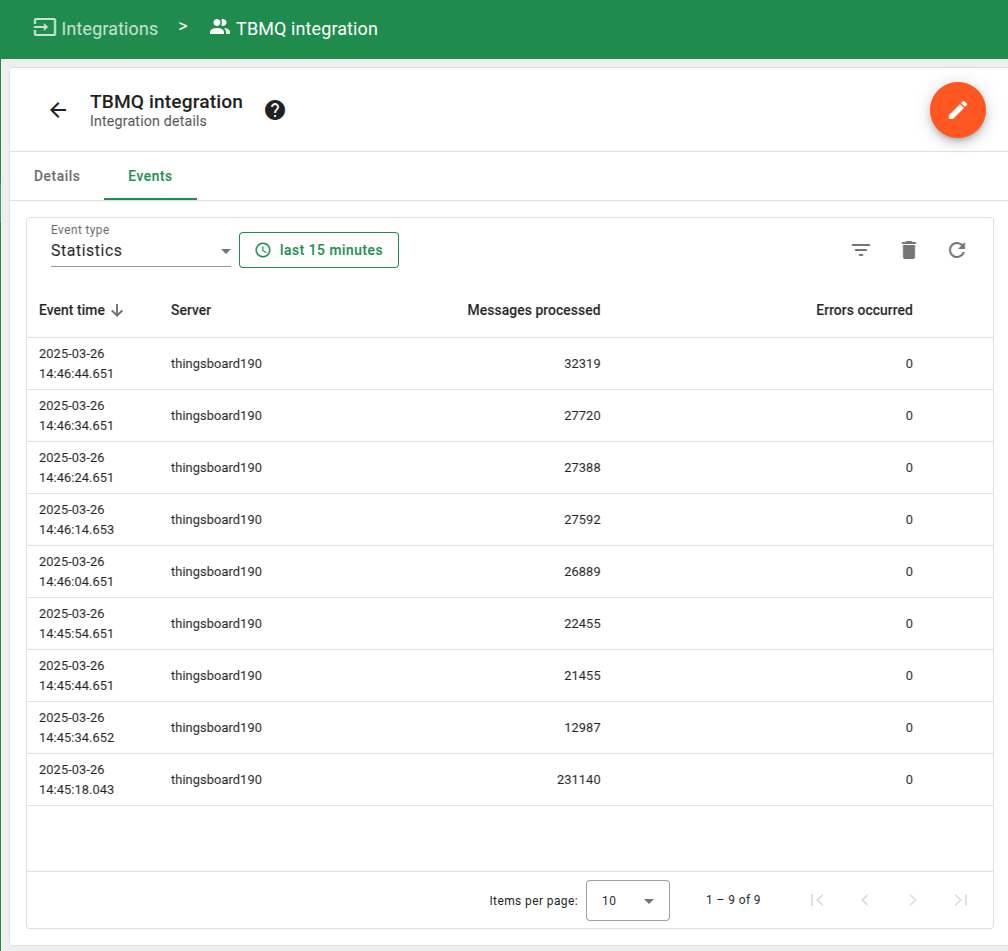Click the TBMQ integration page title
The width and height of the screenshot is (1008, 951).
[x=166, y=102]
